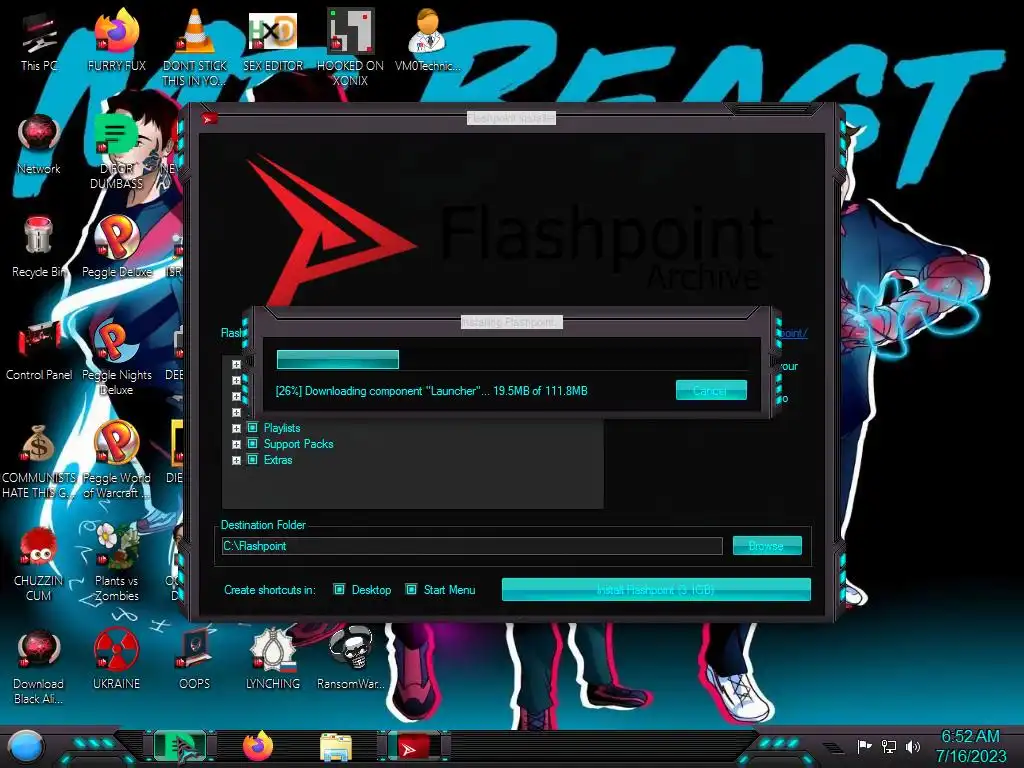Viewport: 1024px width, 768px height.
Task: Cancel the Launcher component download
Action: pyautogui.click(x=711, y=391)
